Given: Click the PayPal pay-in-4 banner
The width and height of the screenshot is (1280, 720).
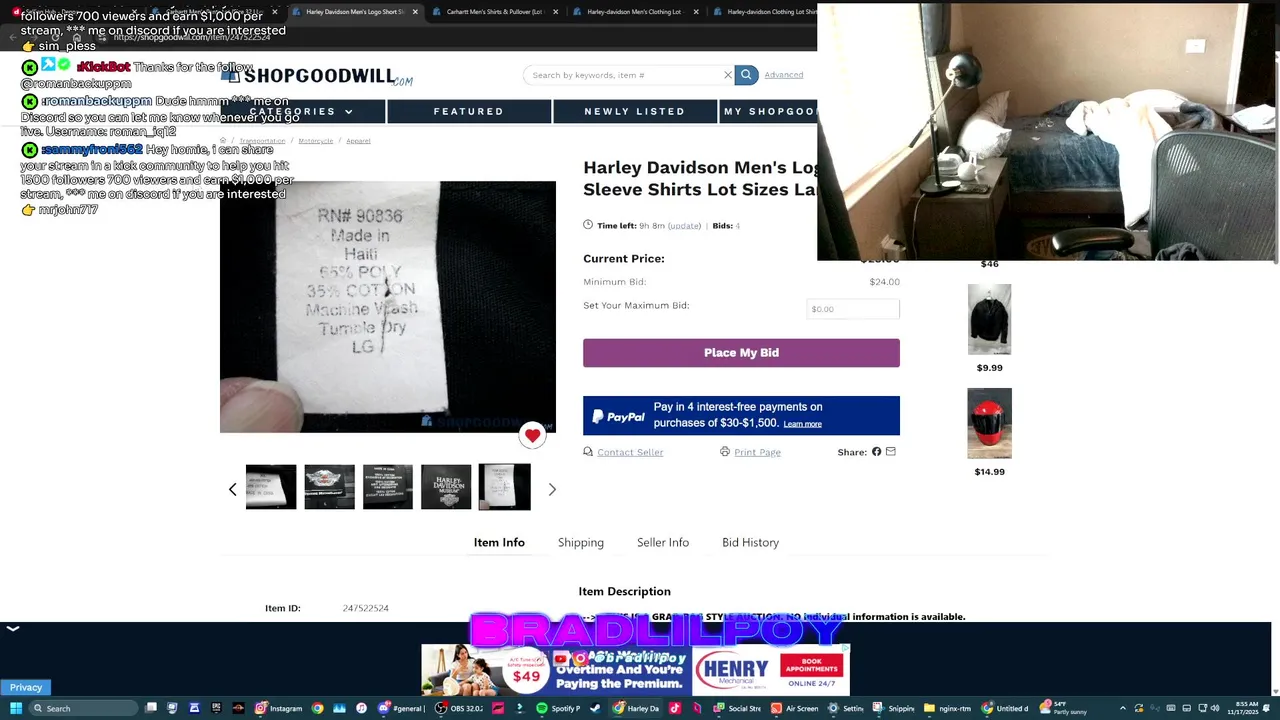Looking at the screenshot, I should 741,415.
